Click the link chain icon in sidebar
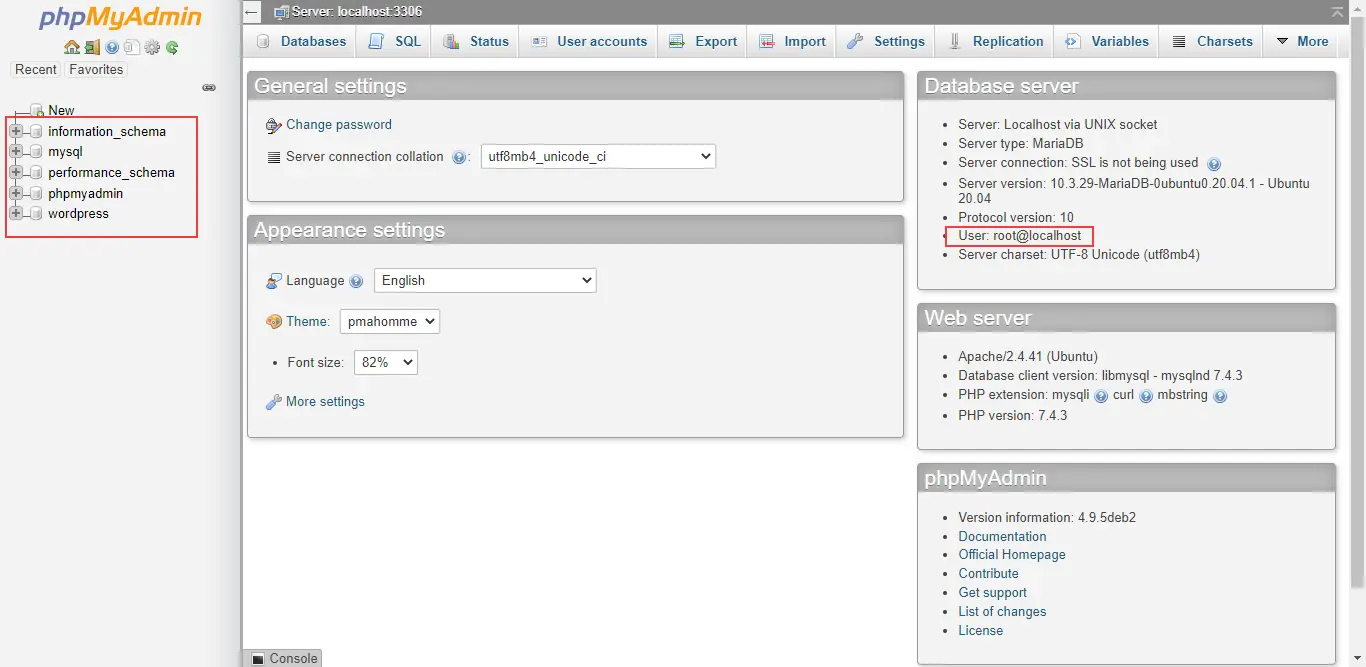Viewport: 1366px width, 667px height. 209,88
